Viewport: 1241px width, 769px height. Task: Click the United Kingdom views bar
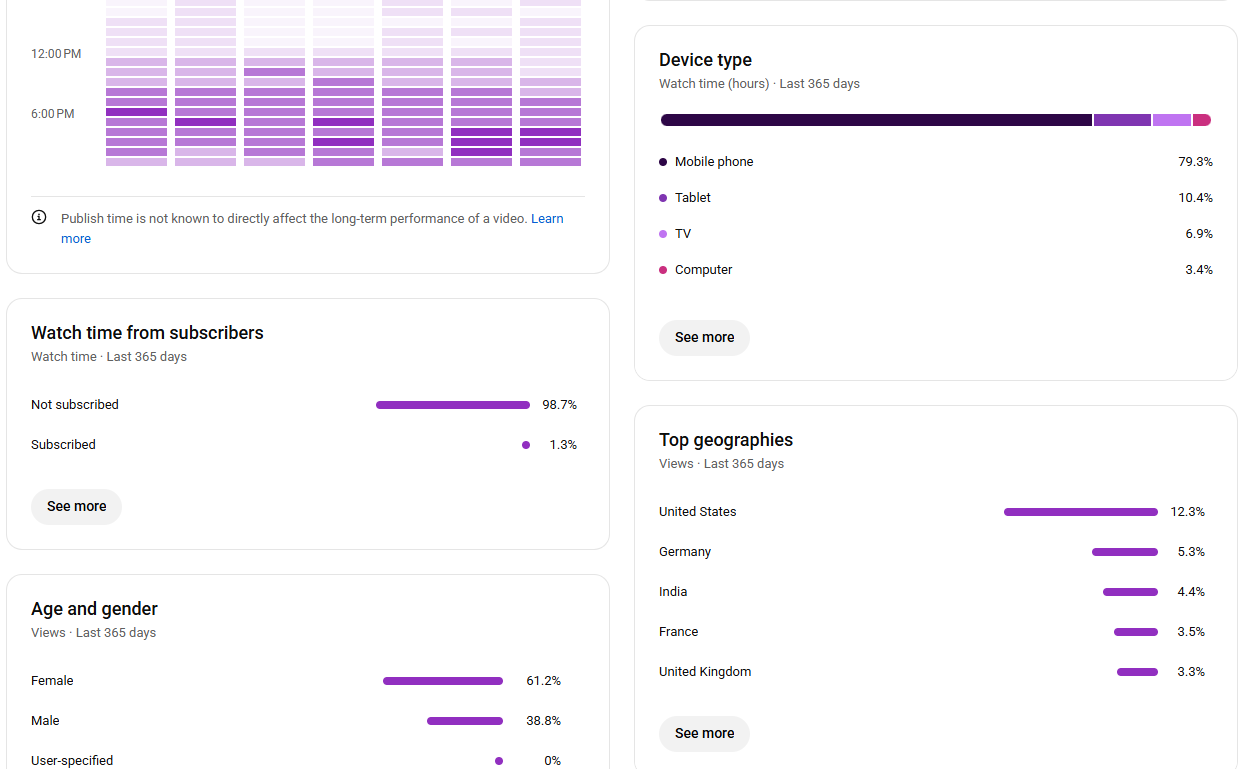pos(1137,672)
